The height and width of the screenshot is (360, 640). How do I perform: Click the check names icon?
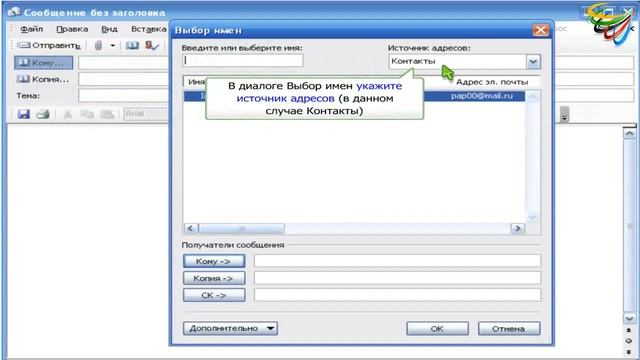click(152, 45)
